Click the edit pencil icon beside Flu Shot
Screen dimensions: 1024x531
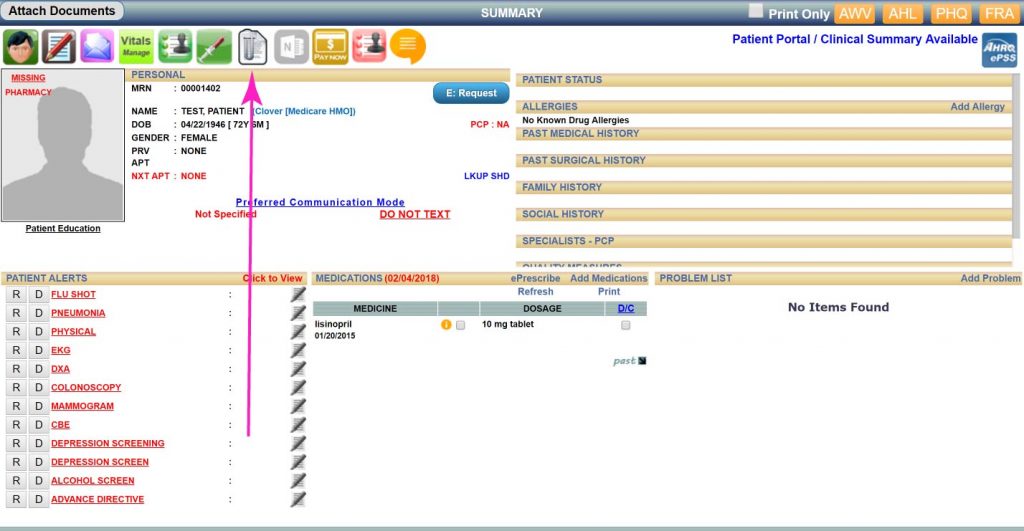coord(298,295)
